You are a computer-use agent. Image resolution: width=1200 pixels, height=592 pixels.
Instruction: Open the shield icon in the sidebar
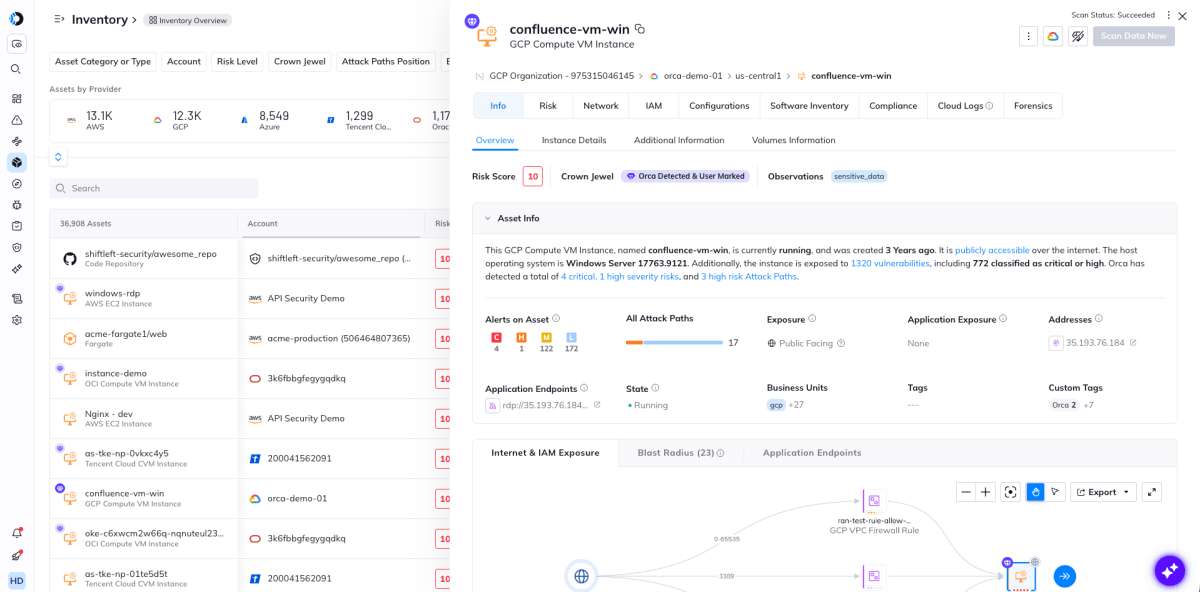tap(16, 247)
